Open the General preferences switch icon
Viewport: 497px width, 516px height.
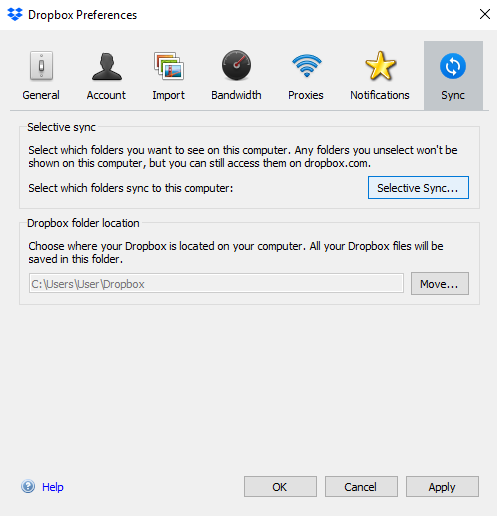(x=41, y=66)
